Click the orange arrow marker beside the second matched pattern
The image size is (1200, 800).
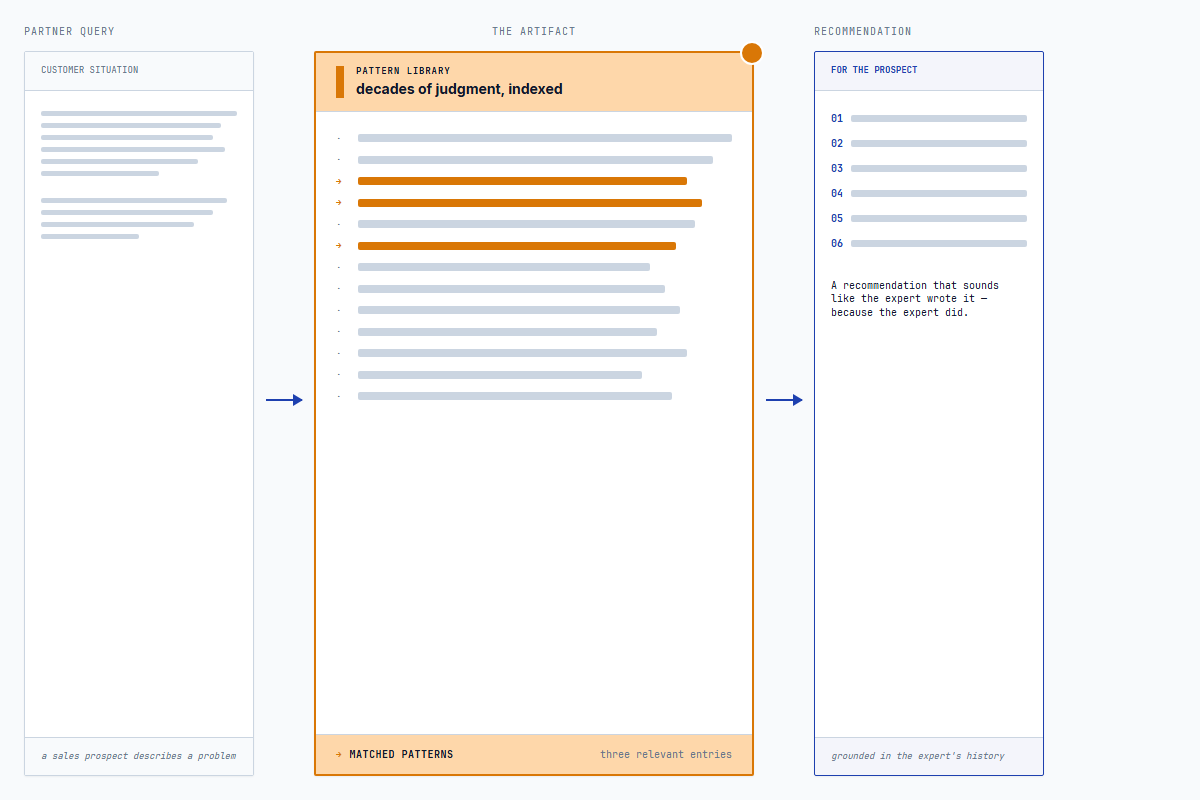click(x=340, y=203)
